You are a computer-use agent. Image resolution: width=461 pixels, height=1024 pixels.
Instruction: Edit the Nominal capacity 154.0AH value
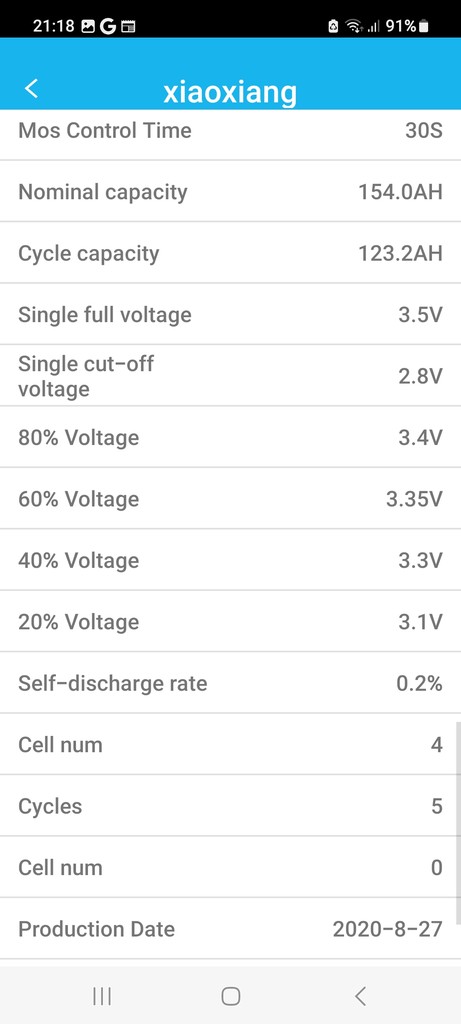point(400,192)
